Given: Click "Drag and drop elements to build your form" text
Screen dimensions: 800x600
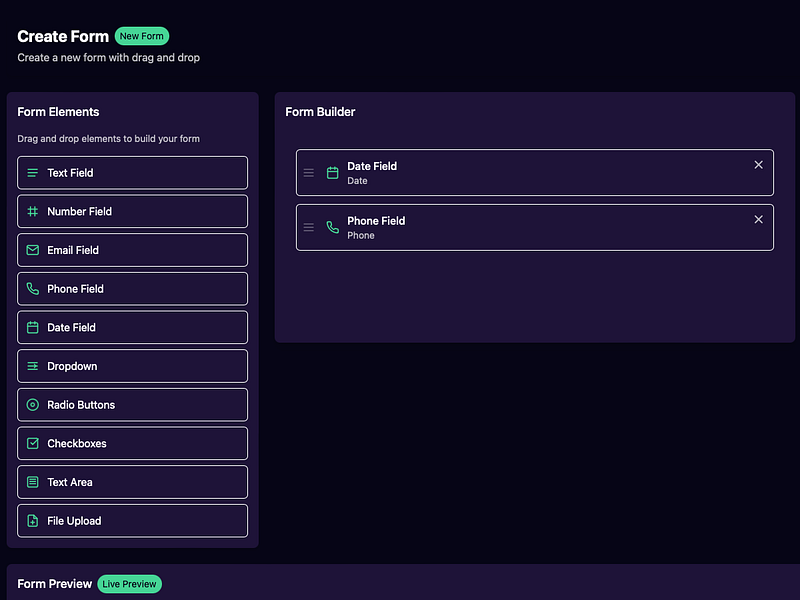Looking at the screenshot, I should (x=109, y=139).
